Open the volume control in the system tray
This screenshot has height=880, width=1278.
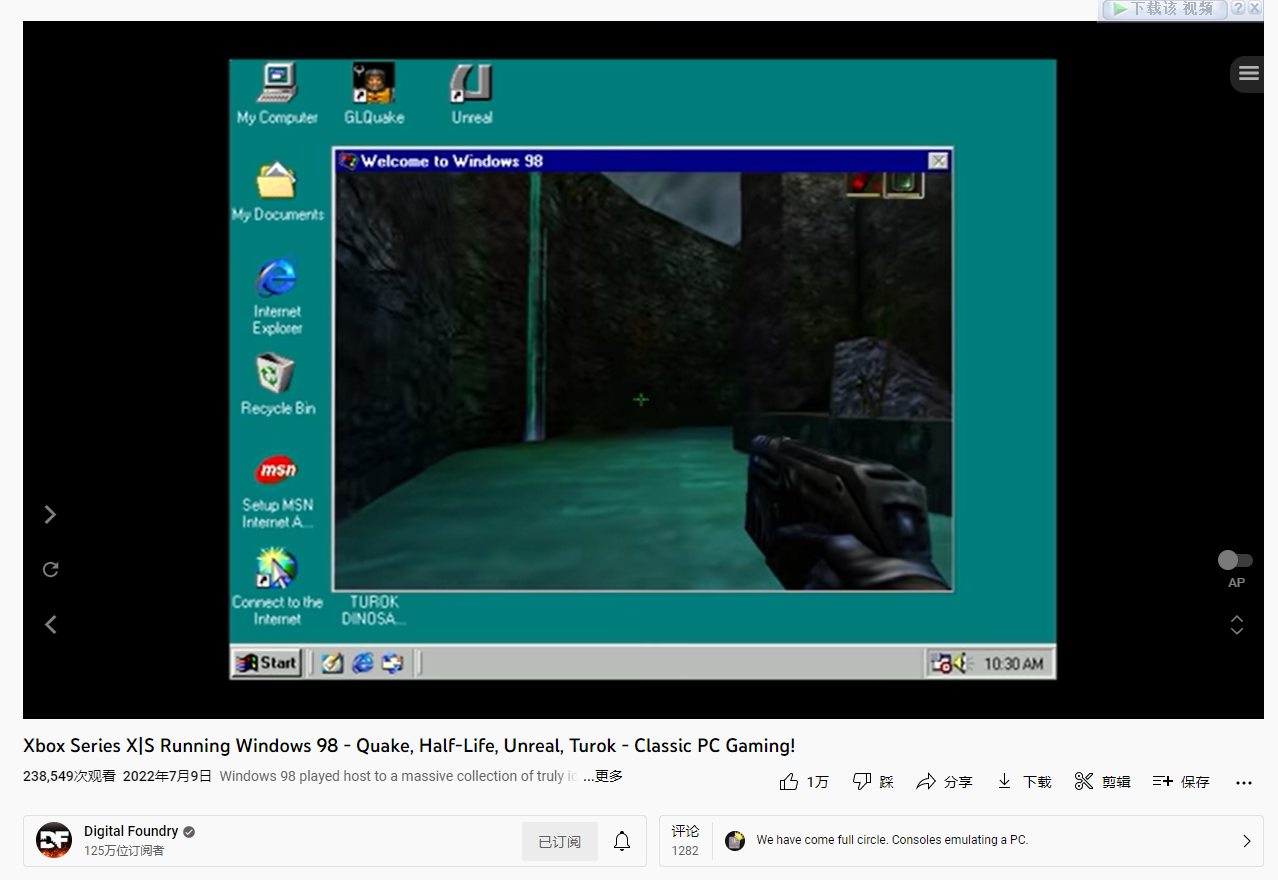958,663
